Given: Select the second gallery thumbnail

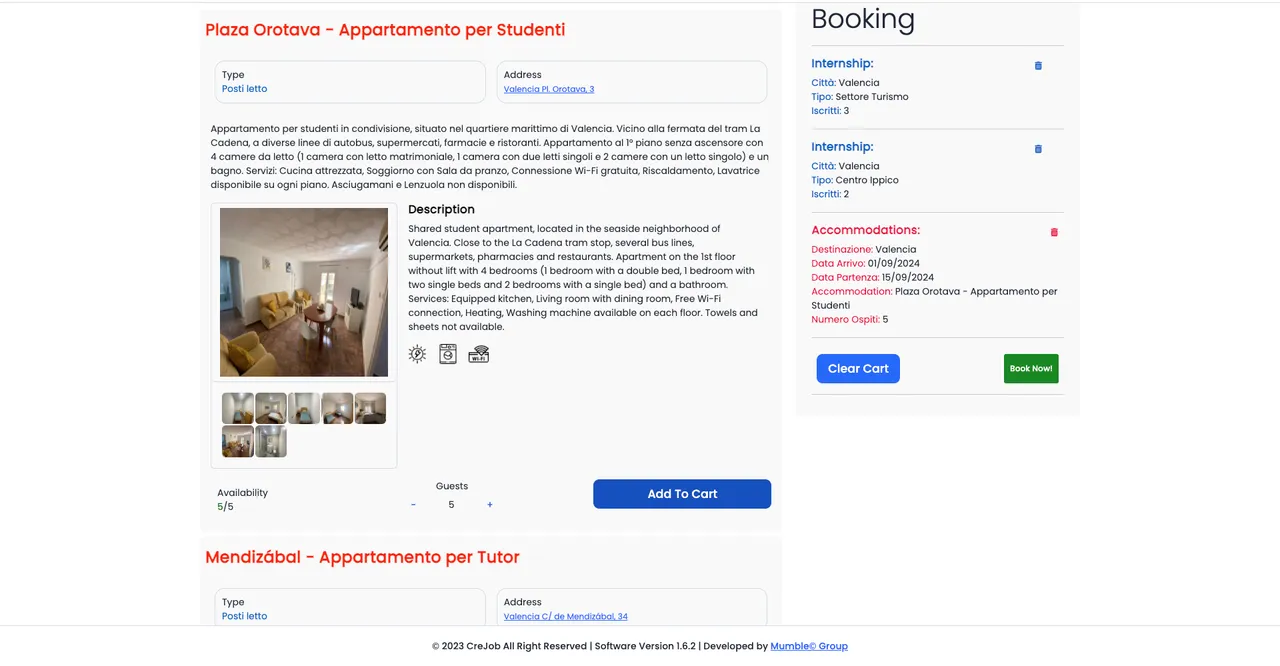Looking at the screenshot, I should [x=270, y=407].
